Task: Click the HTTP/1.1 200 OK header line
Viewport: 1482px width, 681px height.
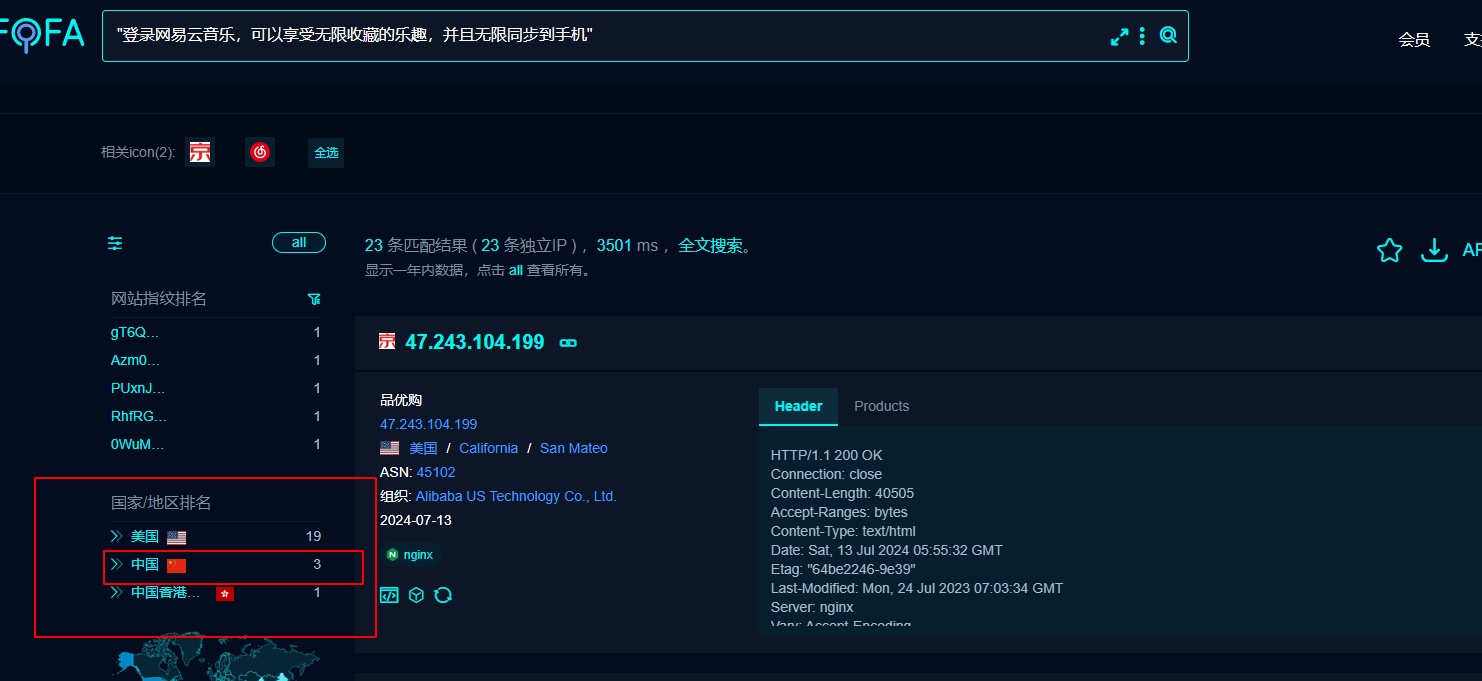Action: pyautogui.click(x=826, y=455)
